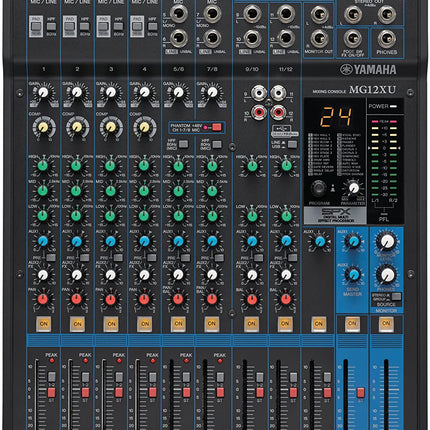Toggle the PRE button on channel 11/12
Screen dimensions: 430x430
coord(293,257)
